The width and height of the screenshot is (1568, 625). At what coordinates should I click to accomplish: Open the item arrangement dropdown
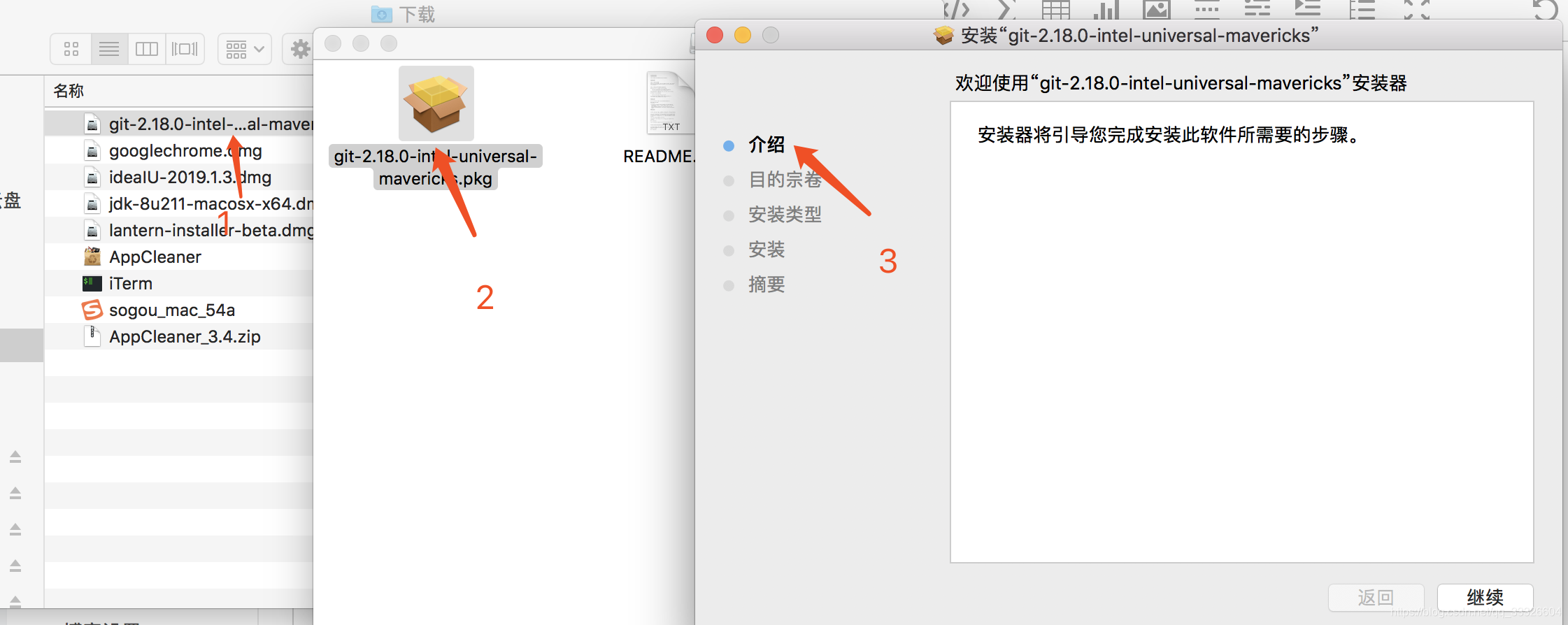click(245, 49)
